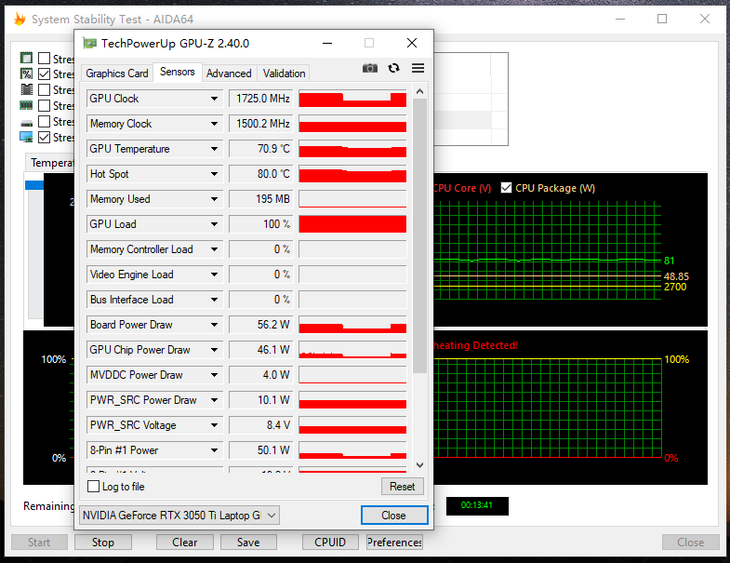Stop the AIDA64 stability test
The image size is (730, 563).
point(103,542)
